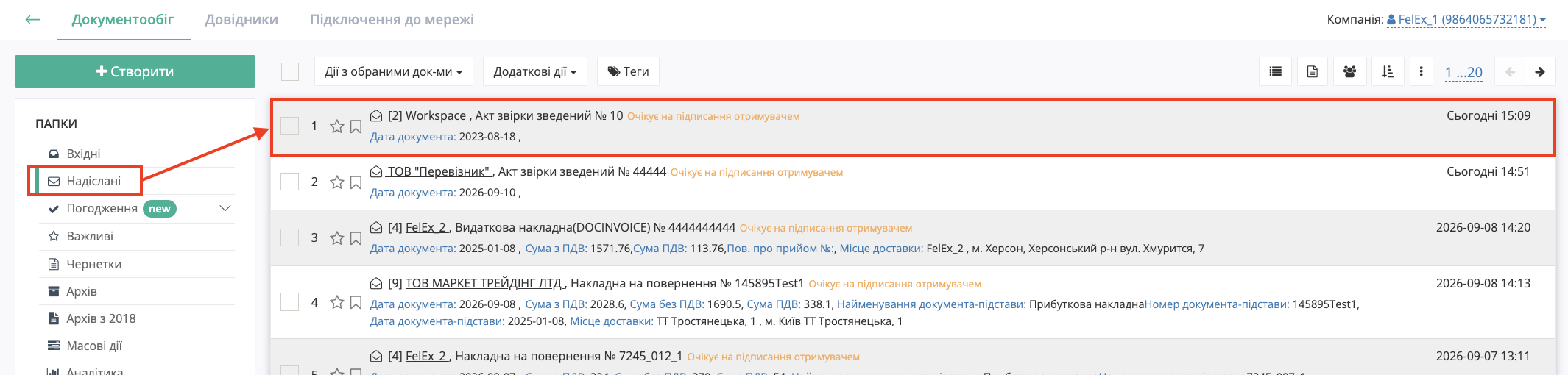Viewport: 1568px width, 375px height.
Task: Open the users group icon
Action: tap(1349, 72)
